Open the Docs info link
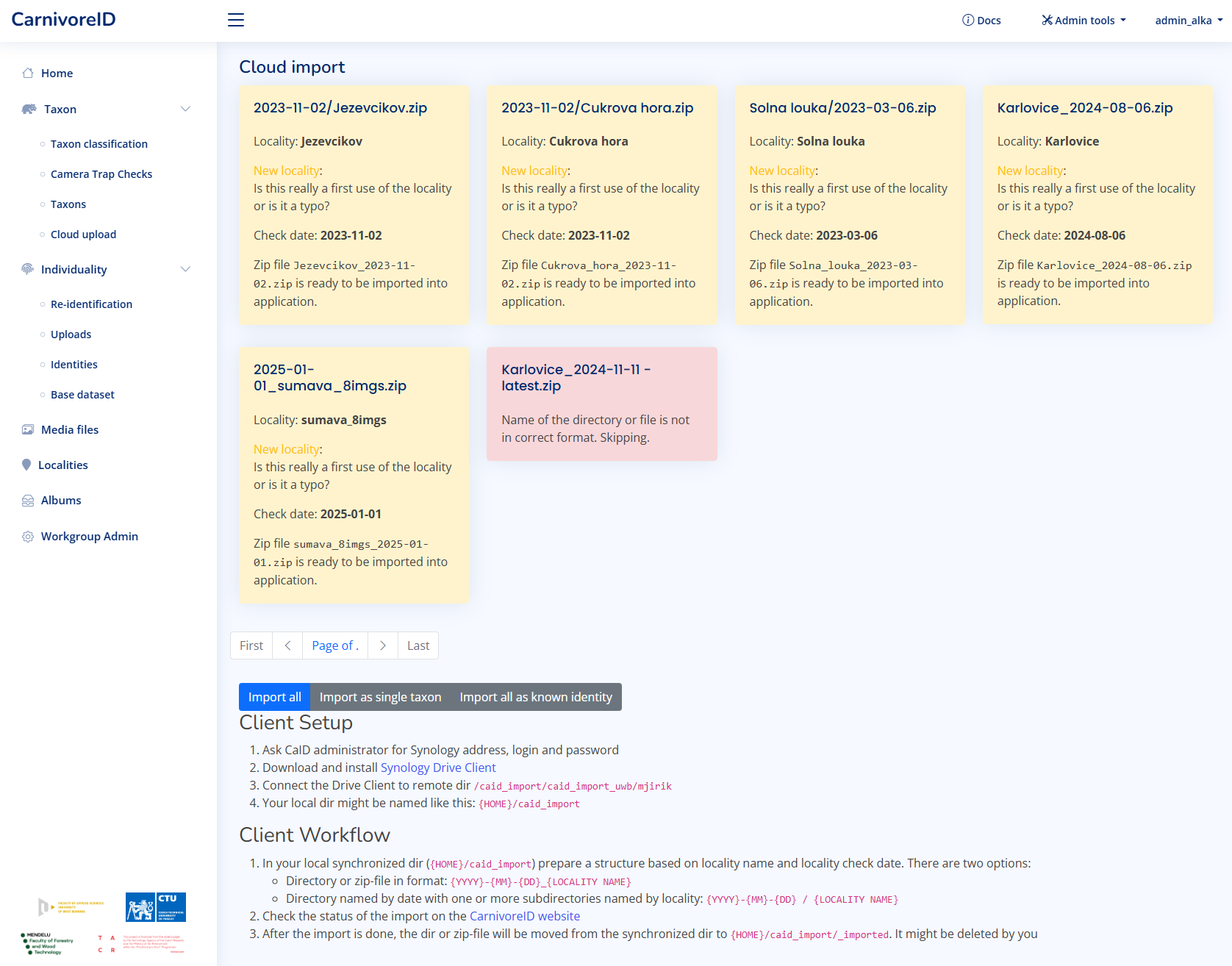This screenshot has width=1232, height=966. 981,21
